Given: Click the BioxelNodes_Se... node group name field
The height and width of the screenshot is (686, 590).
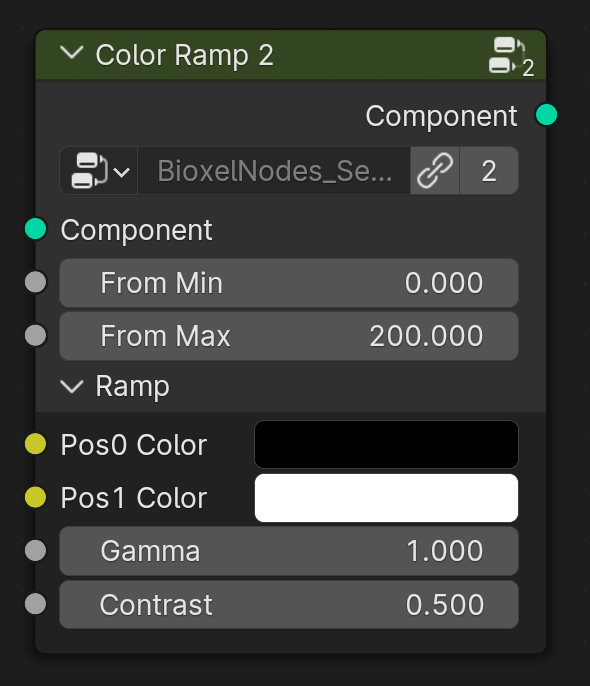Looking at the screenshot, I should 274,171.
